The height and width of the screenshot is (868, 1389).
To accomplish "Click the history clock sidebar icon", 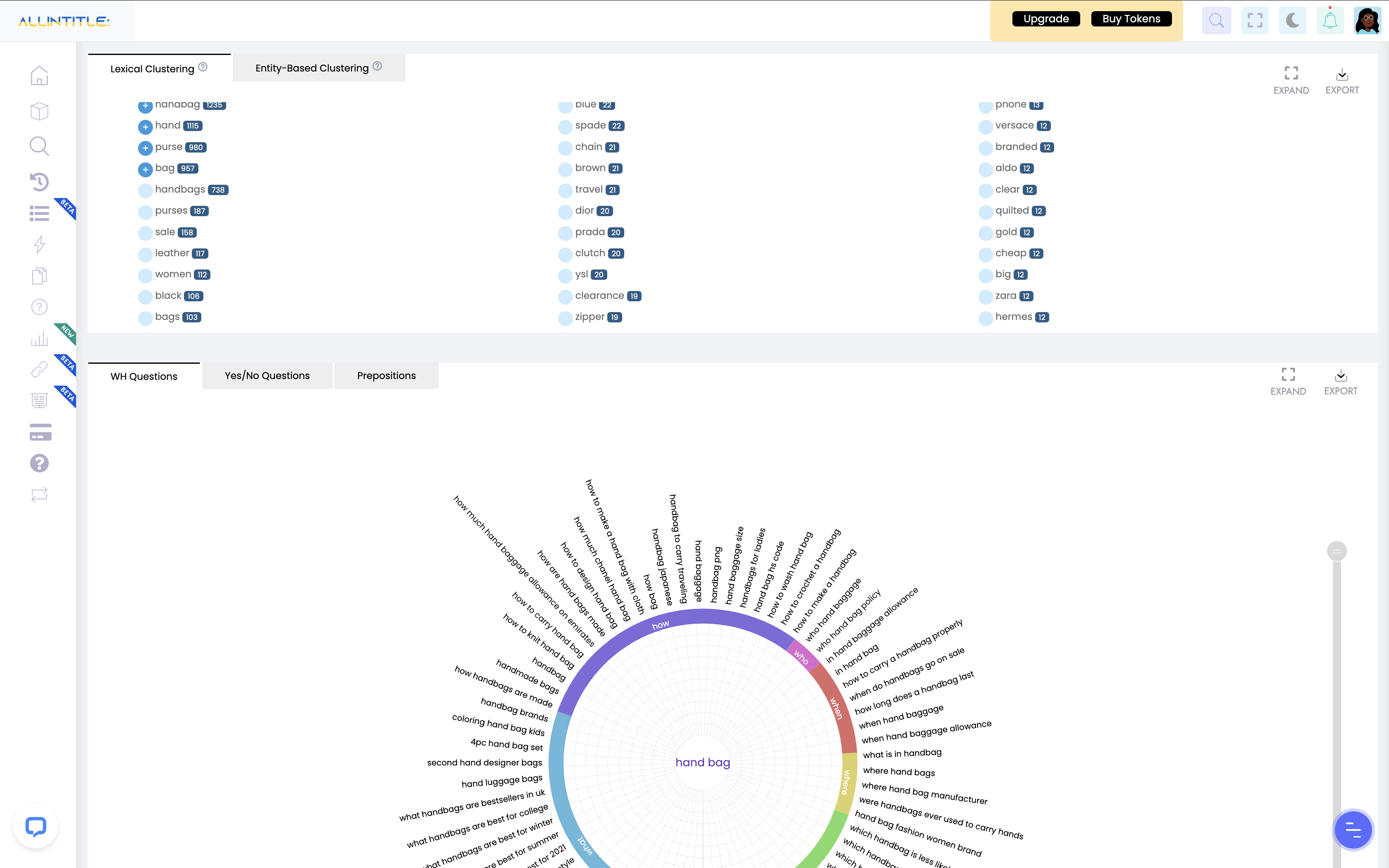I will click(39, 182).
